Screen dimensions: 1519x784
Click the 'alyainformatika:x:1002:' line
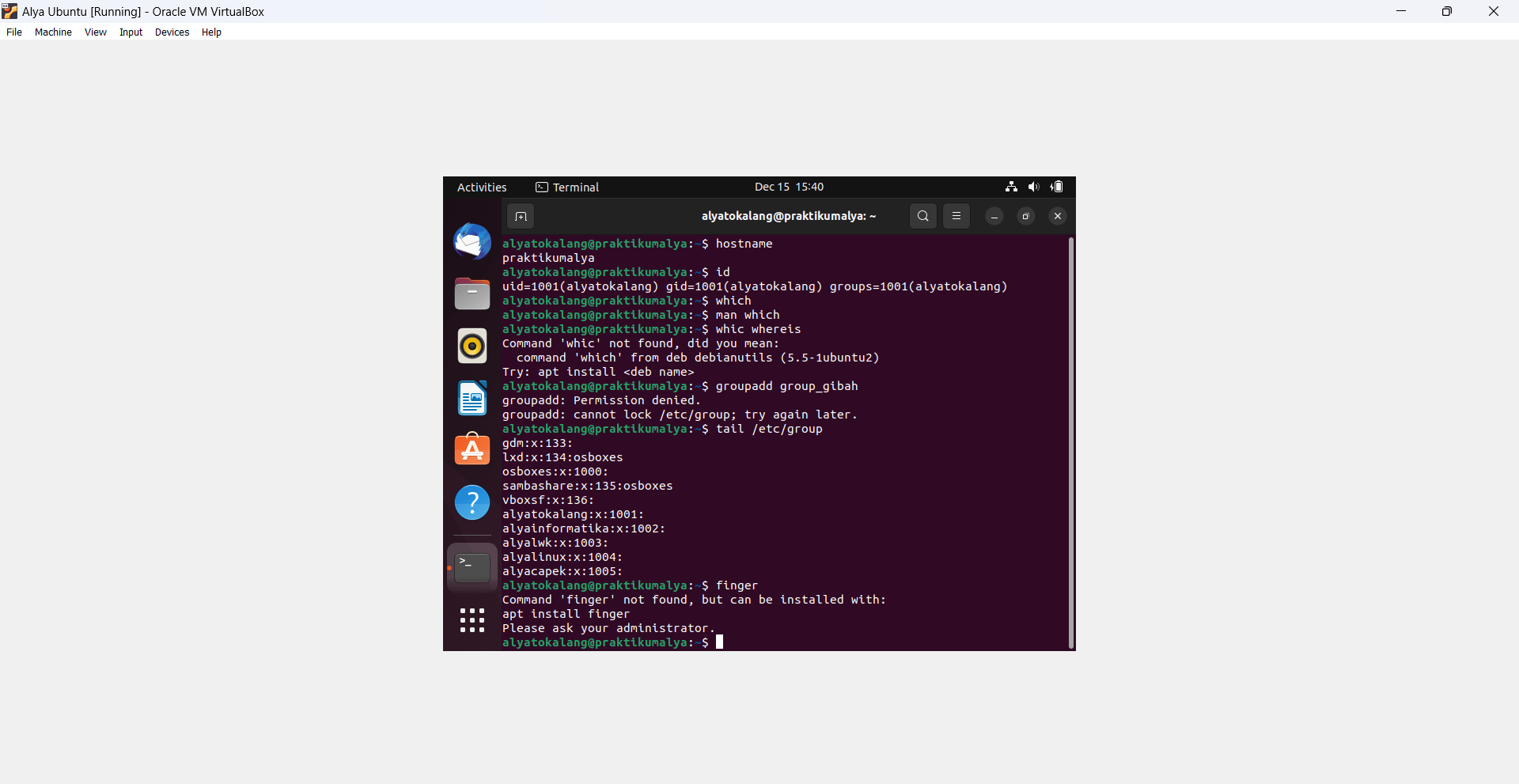[584, 528]
